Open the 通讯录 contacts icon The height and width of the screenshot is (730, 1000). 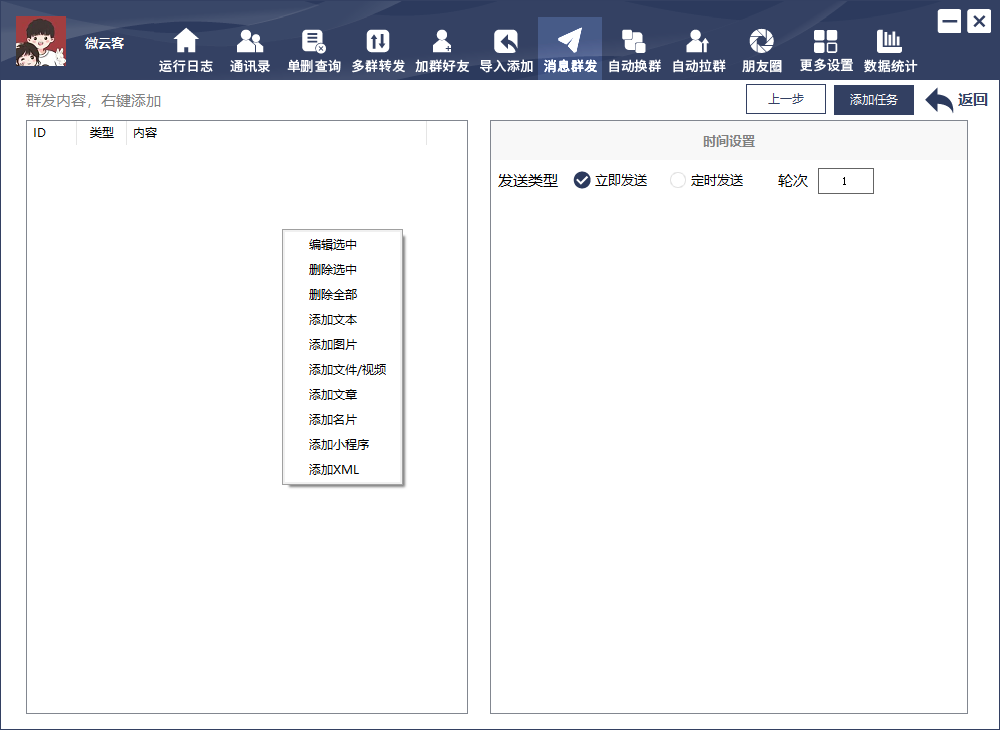pos(250,42)
